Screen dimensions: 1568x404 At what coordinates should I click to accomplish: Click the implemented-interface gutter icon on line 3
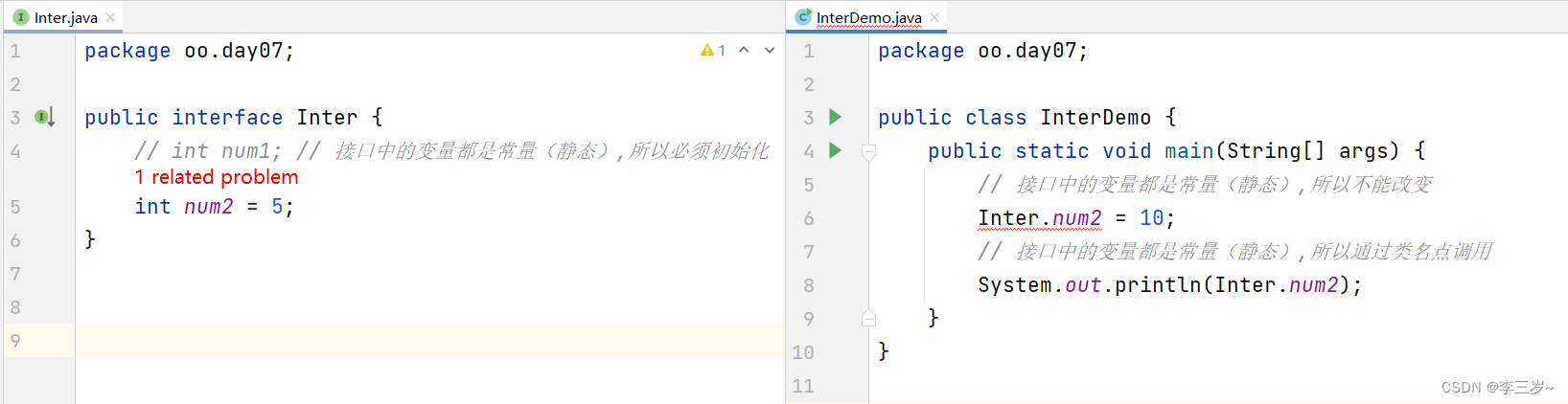pyautogui.click(x=44, y=117)
